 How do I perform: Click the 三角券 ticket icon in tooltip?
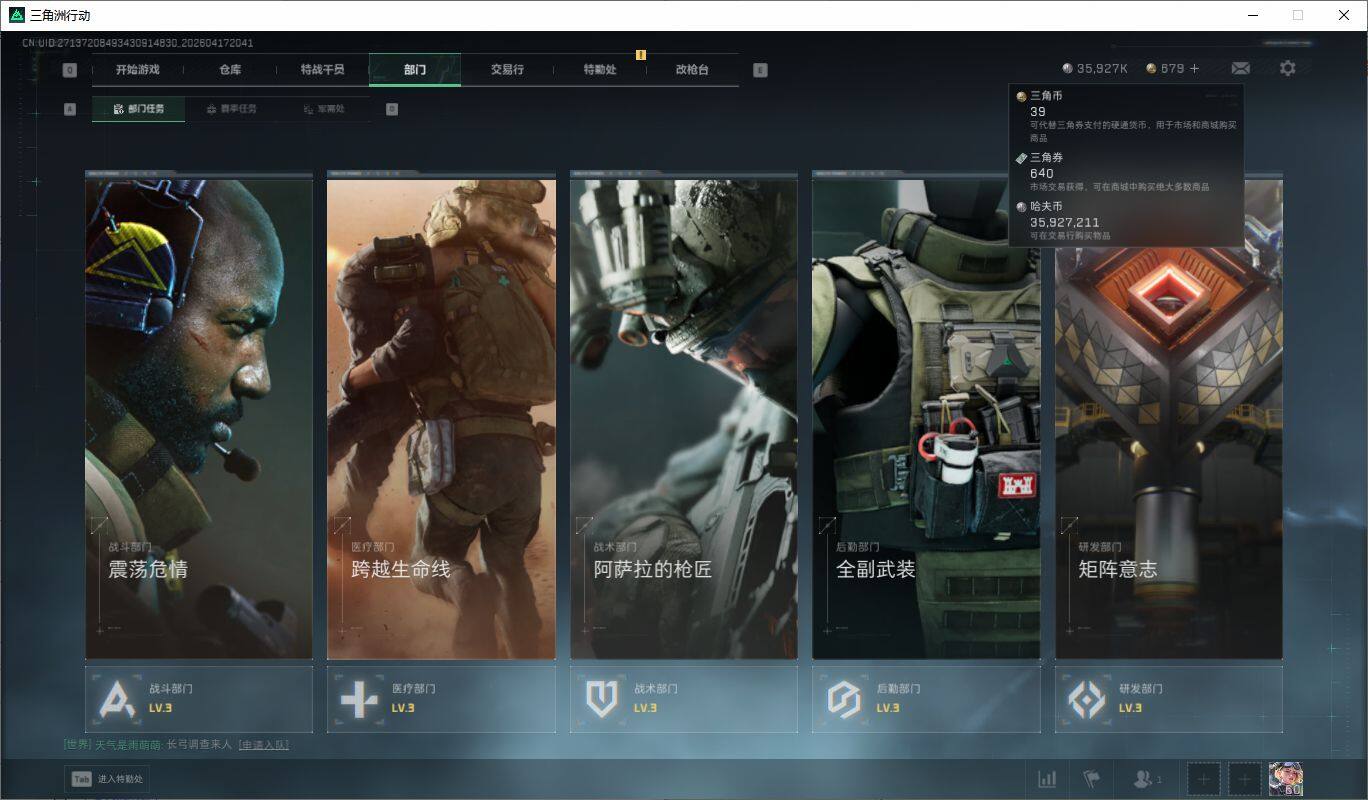point(1021,158)
